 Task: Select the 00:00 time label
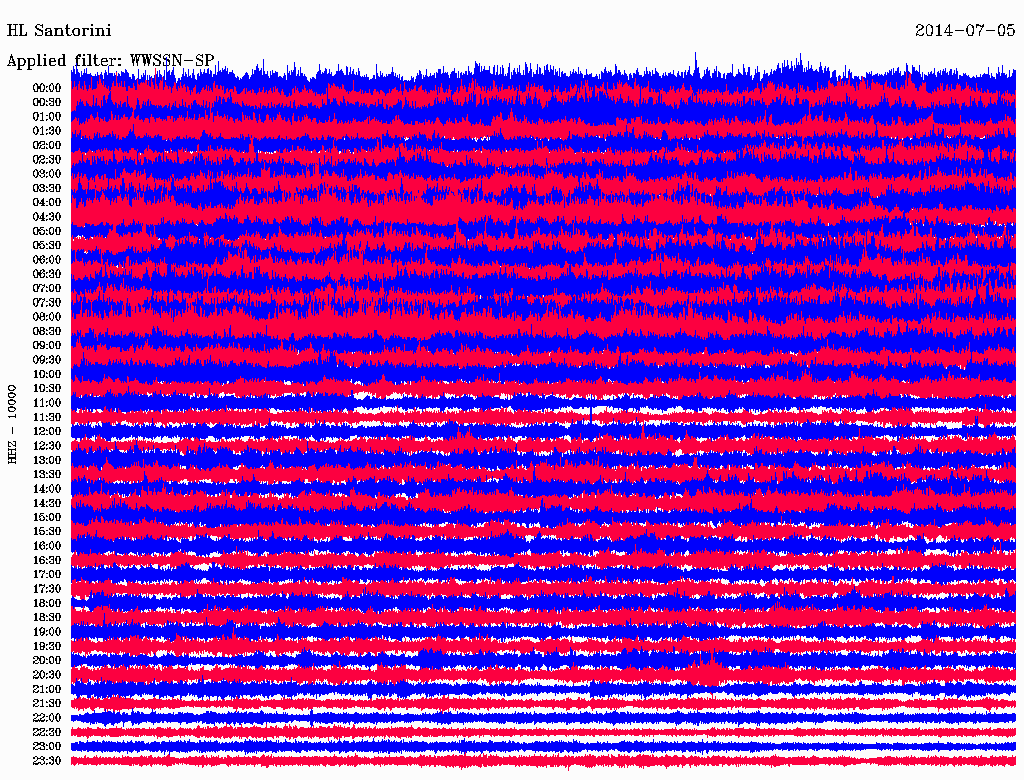coord(47,88)
